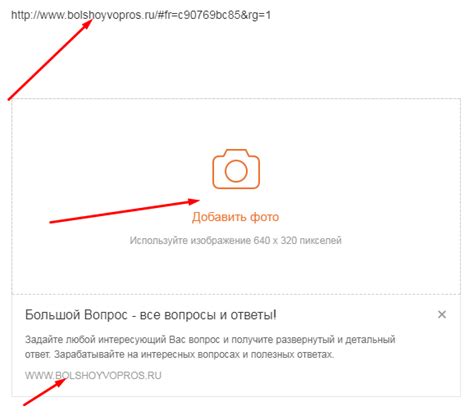Click the "#fr=c90769bc85" part of the URL
This screenshot has height=420, width=474.
pyautogui.click(x=199, y=15)
